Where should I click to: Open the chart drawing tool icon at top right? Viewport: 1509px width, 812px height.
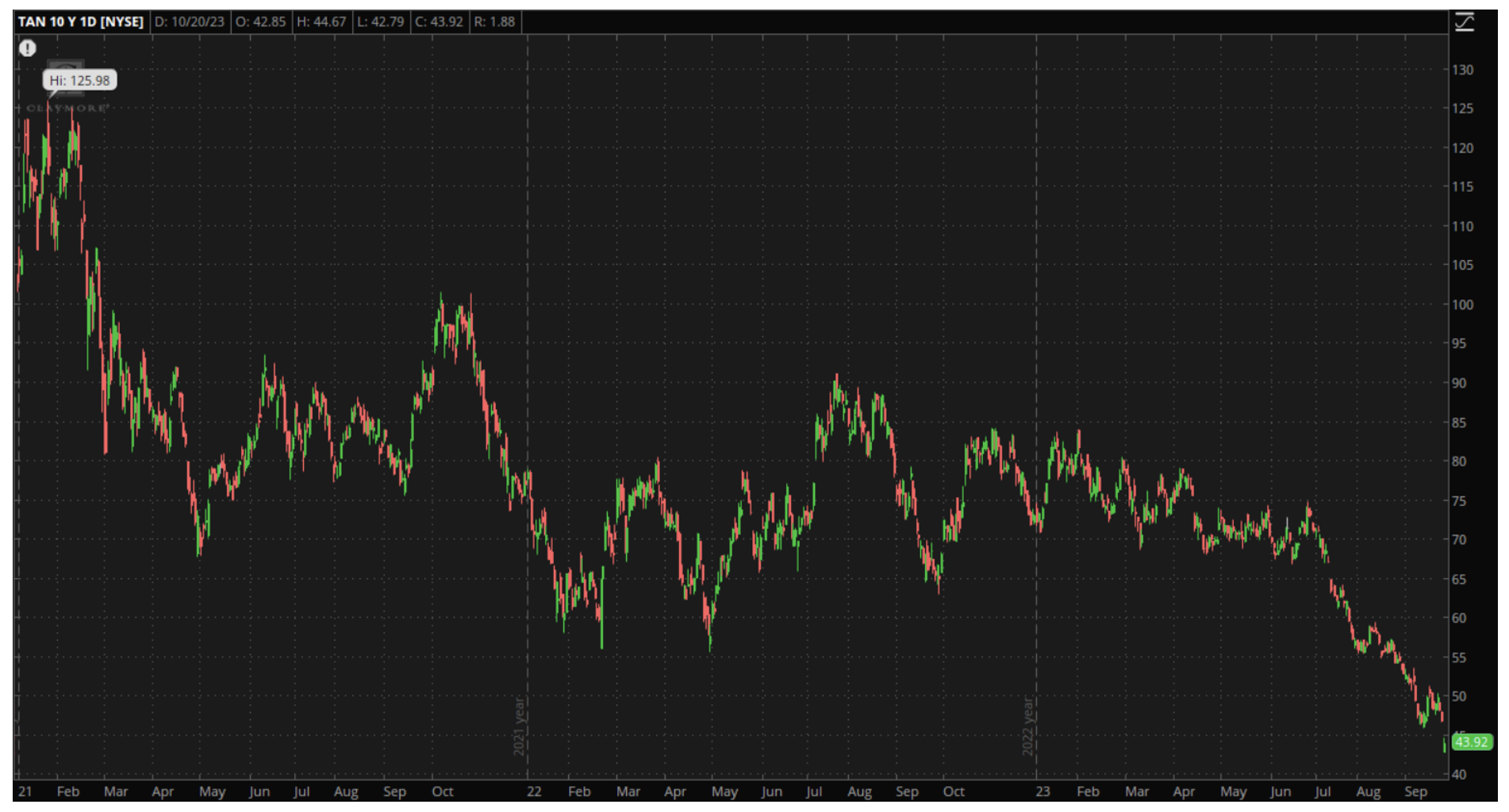click(1464, 21)
